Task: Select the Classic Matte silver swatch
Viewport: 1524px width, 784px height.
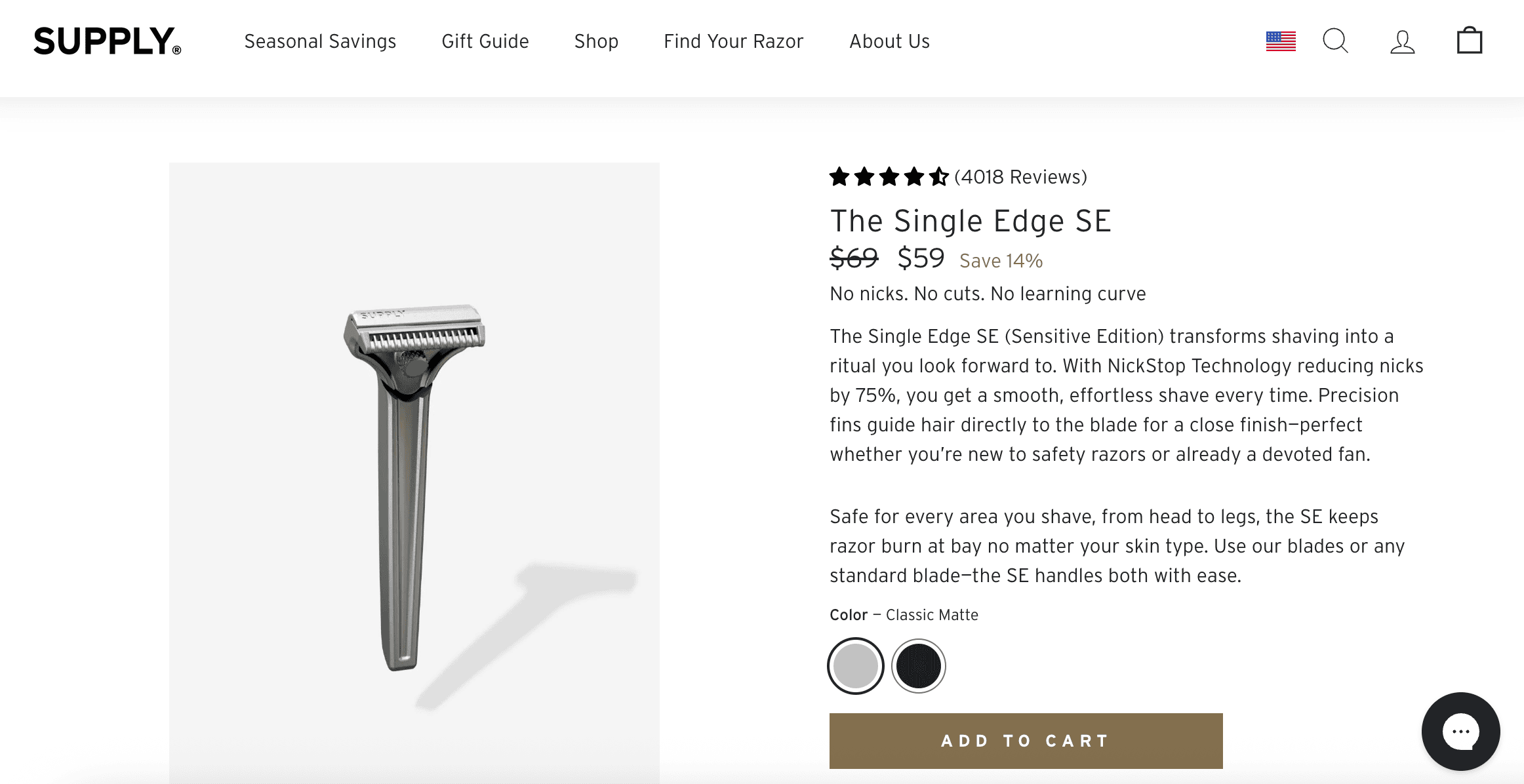Action: pos(856,666)
